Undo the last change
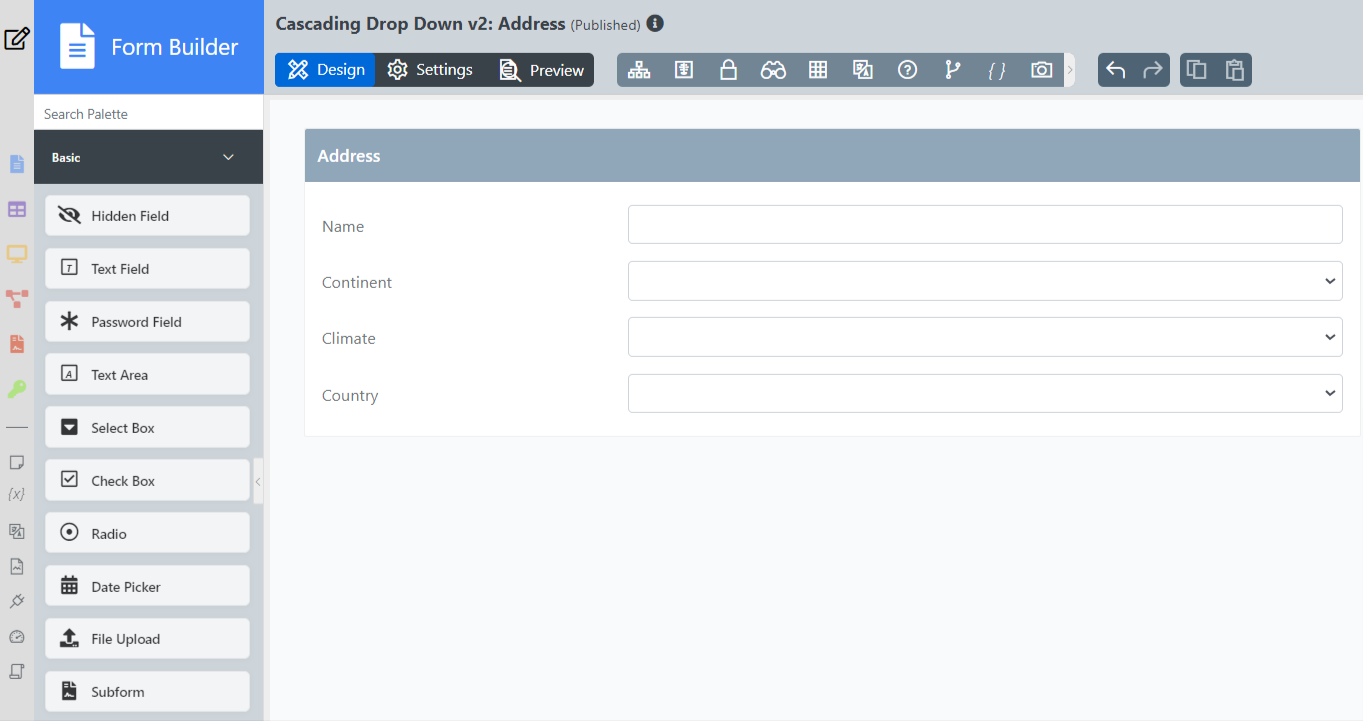Image resolution: width=1363 pixels, height=721 pixels. [x=1116, y=70]
